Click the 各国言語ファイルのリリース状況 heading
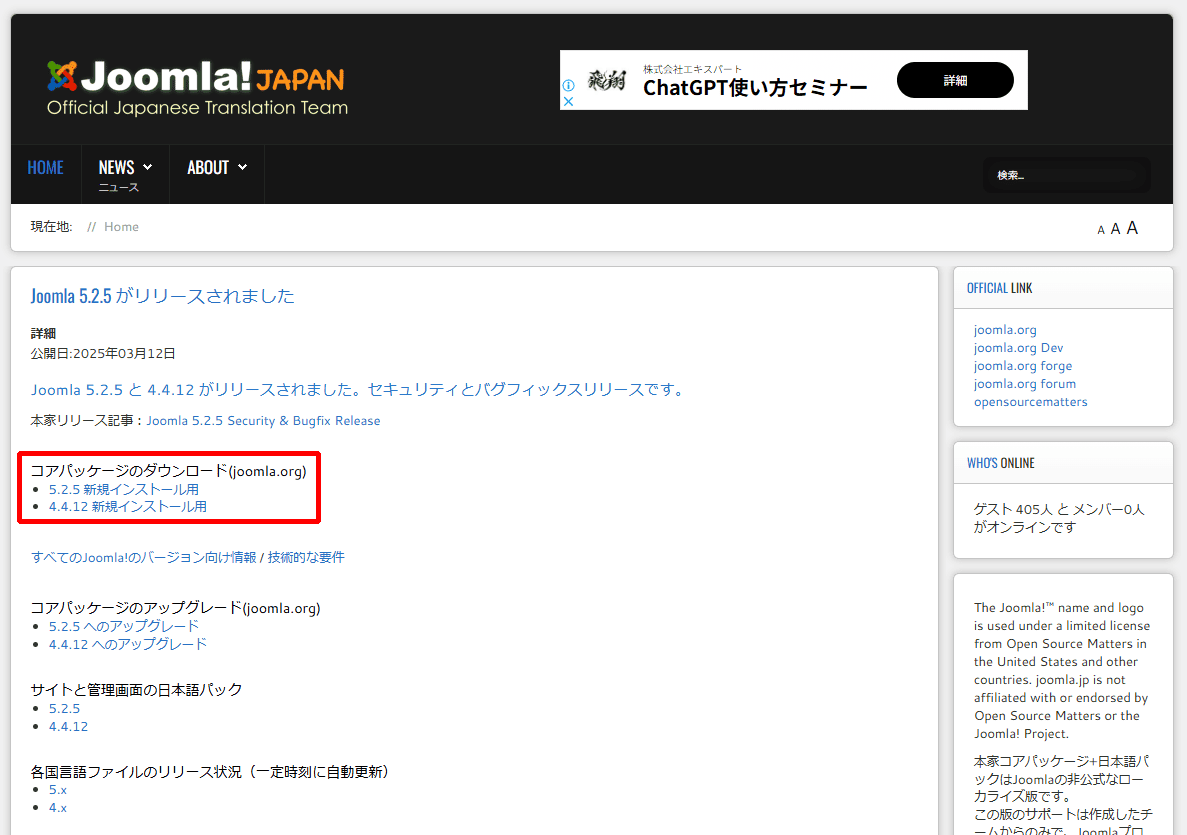1187x835 pixels. 209,771
